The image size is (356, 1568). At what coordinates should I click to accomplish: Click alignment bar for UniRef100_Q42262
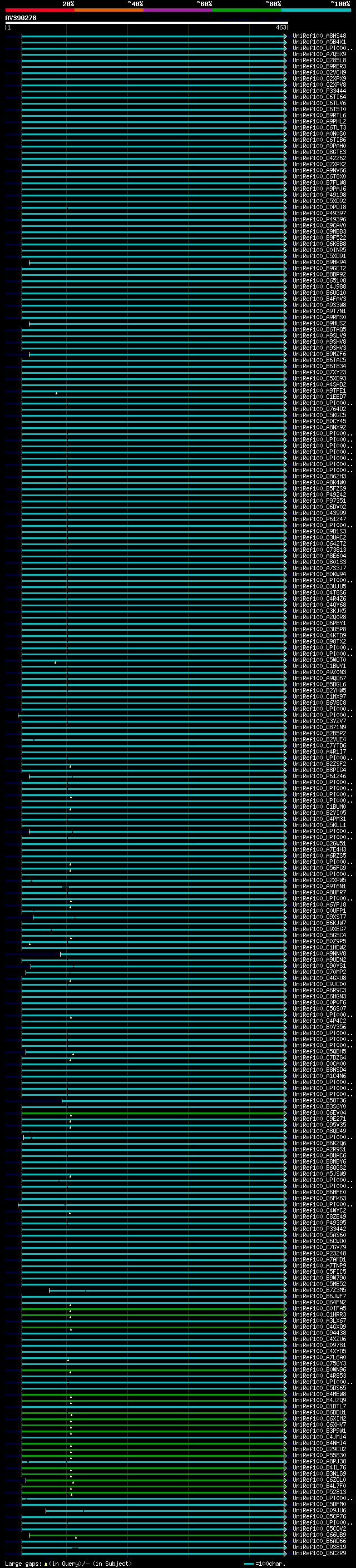154,159
